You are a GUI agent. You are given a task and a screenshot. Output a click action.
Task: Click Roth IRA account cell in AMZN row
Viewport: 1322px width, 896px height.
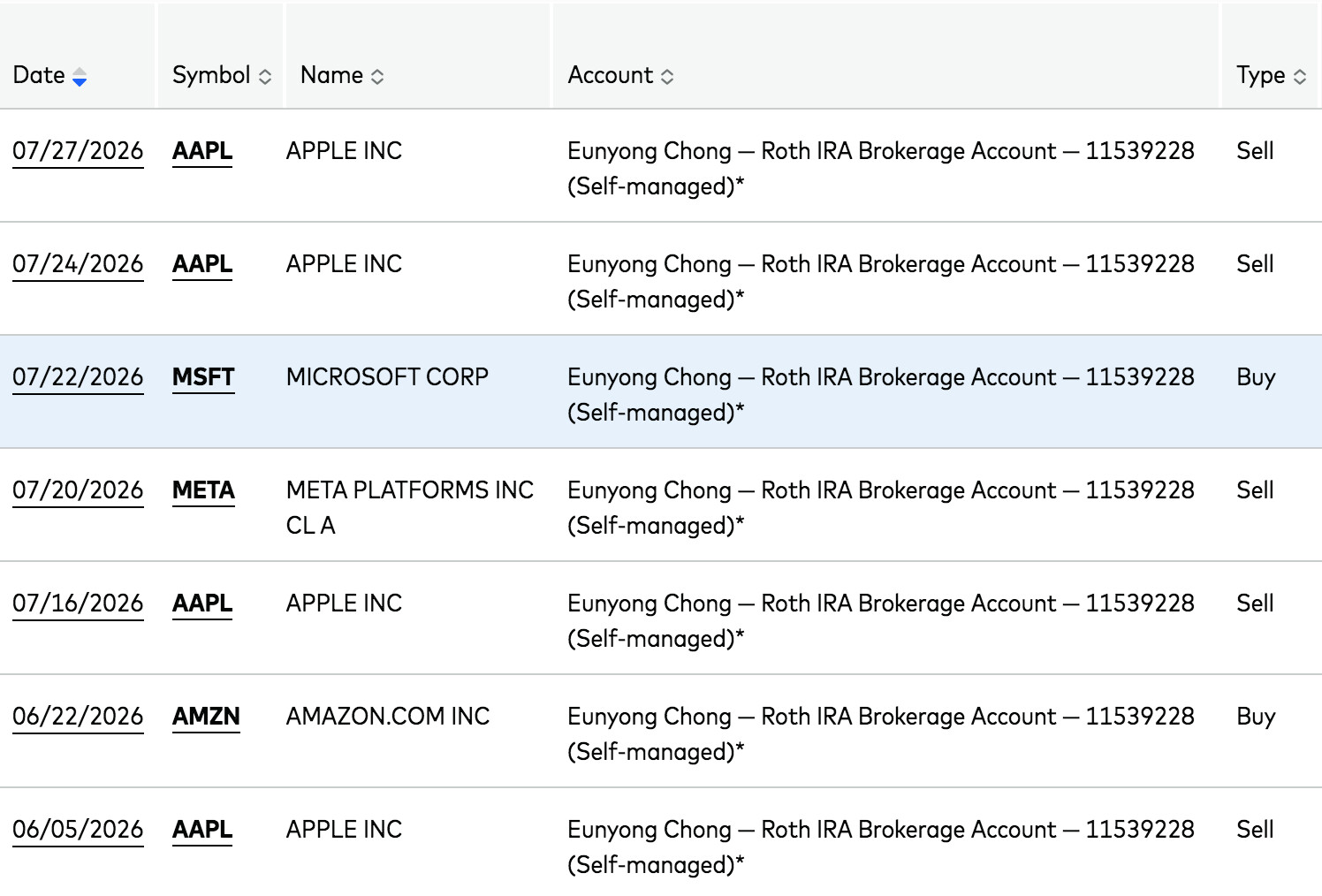coord(881,734)
